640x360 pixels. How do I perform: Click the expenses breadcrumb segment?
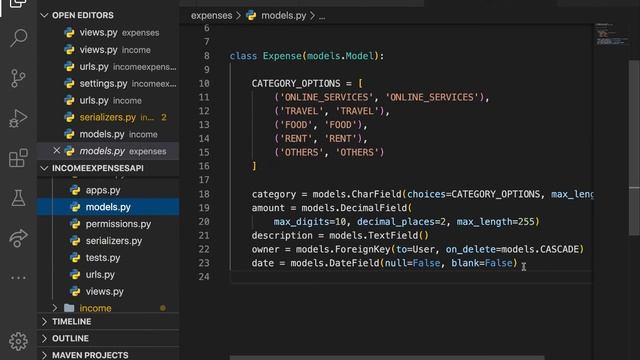[211, 16]
